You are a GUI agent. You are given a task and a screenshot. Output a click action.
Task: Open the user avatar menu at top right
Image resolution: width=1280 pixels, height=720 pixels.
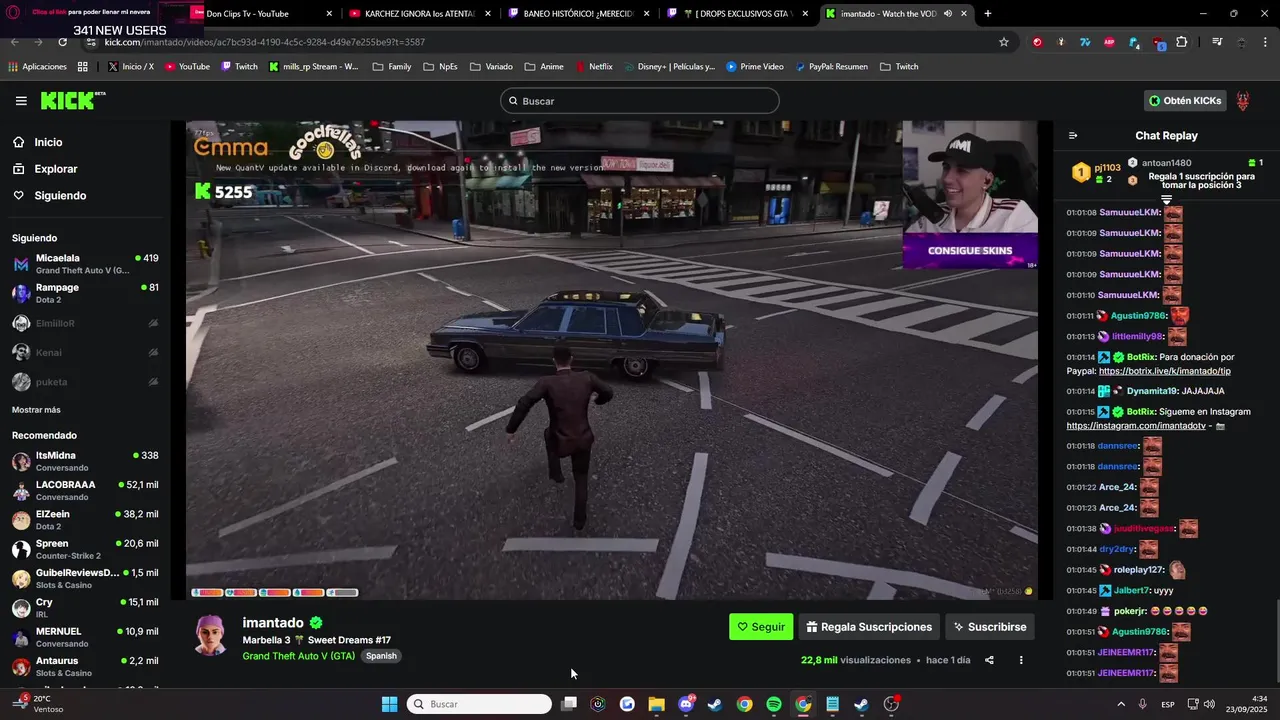click(x=1243, y=101)
